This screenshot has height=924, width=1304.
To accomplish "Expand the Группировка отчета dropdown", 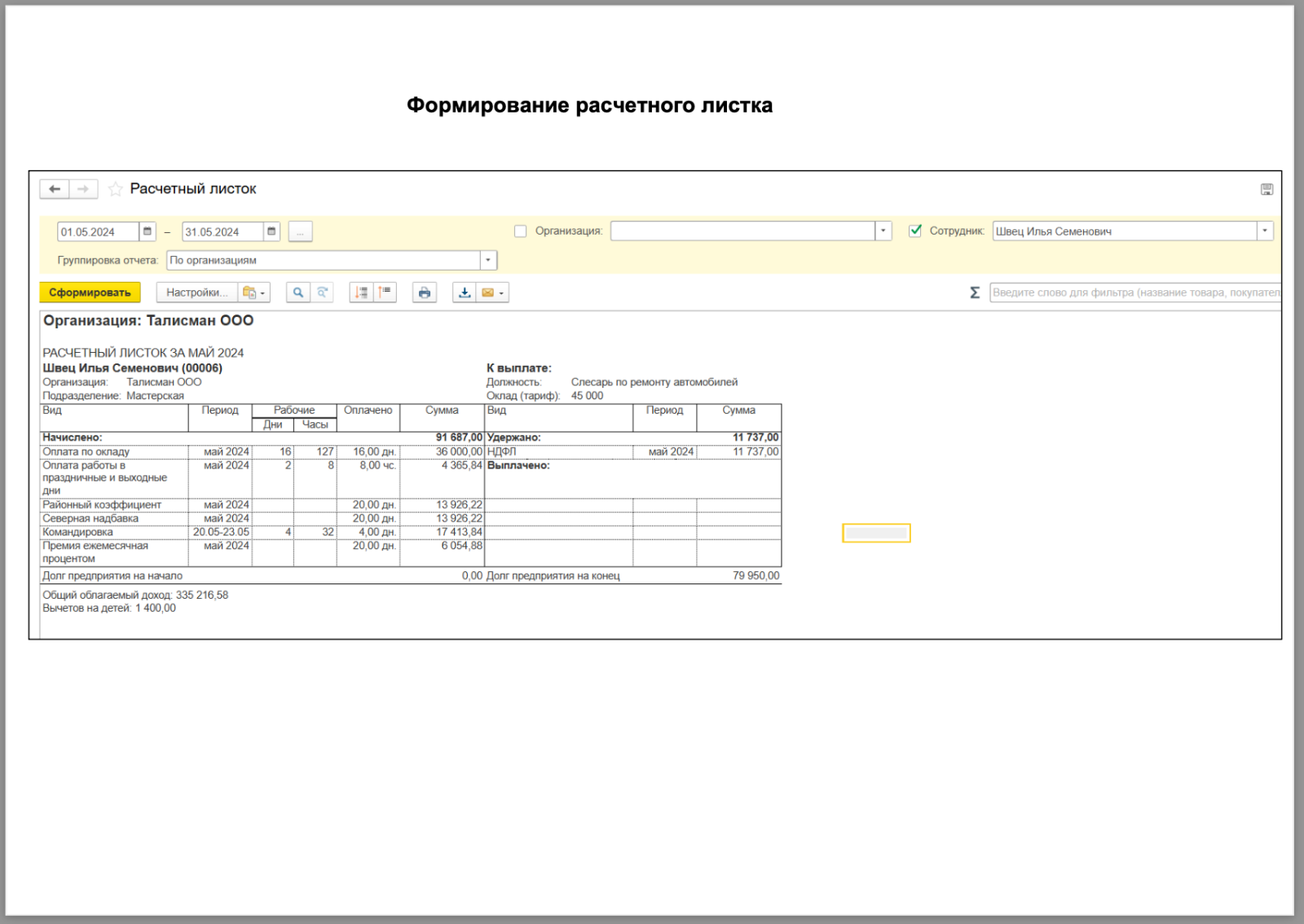I will point(487,261).
